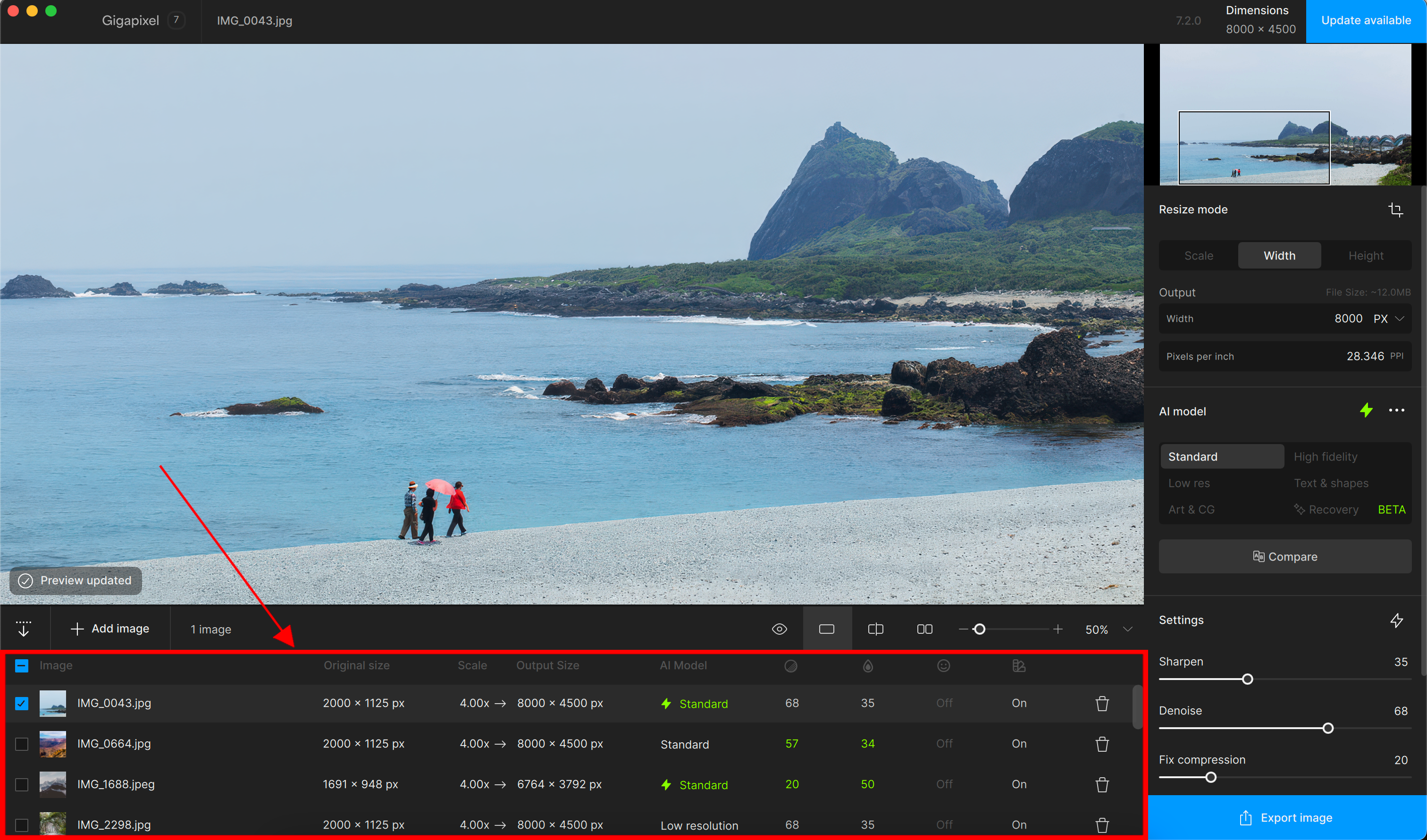Select the Art & CG AI model
This screenshot has width=1427, height=840.
point(1191,509)
